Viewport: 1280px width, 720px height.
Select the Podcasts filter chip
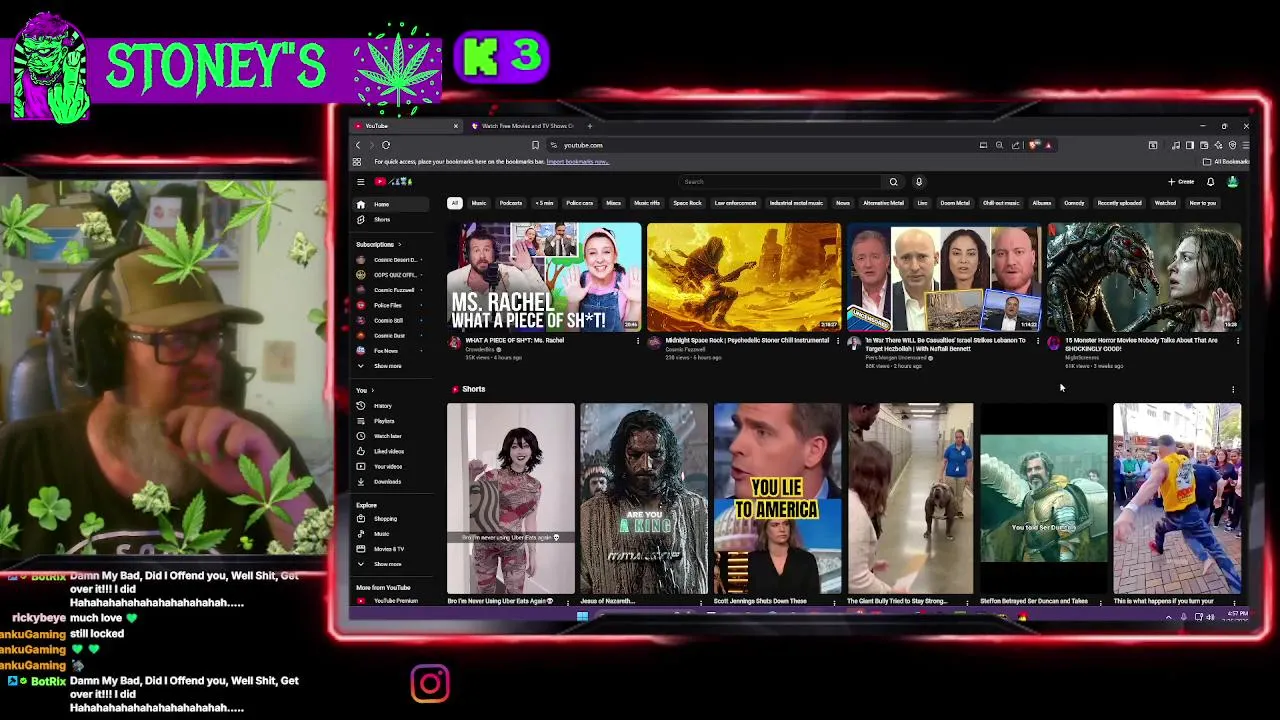pos(511,203)
